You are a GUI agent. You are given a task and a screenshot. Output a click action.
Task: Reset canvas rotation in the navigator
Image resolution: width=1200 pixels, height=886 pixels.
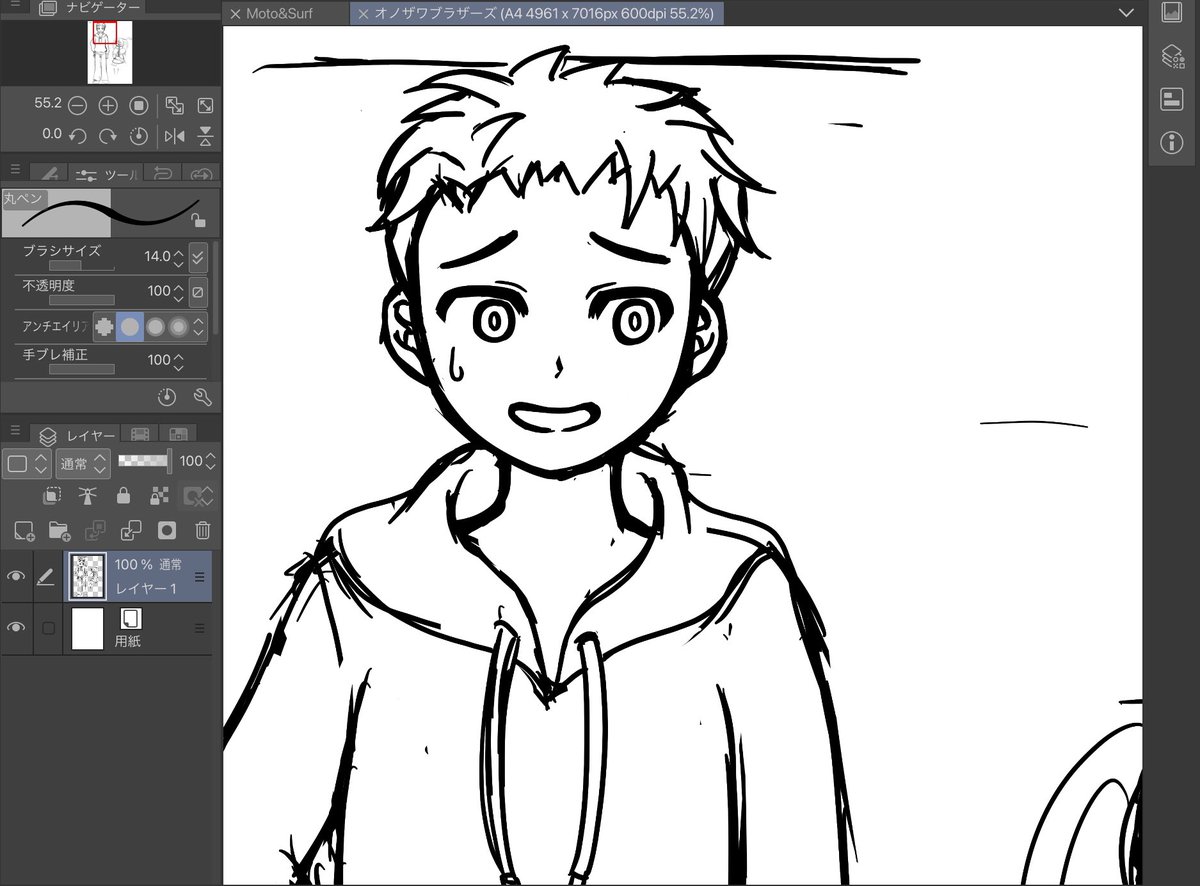tap(138, 135)
